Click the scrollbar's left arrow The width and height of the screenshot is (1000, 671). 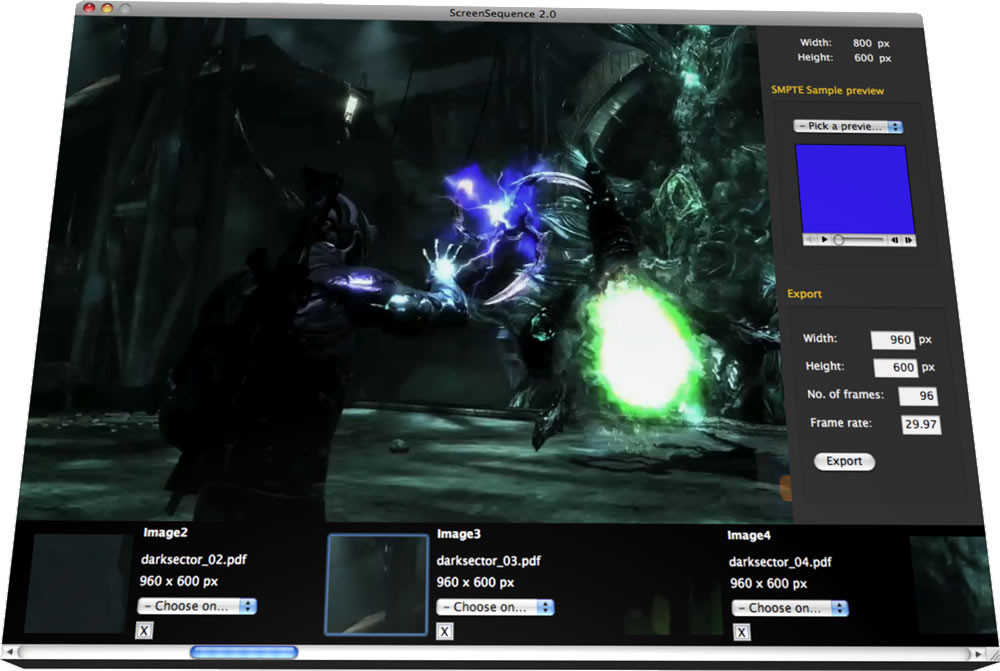(10, 652)
